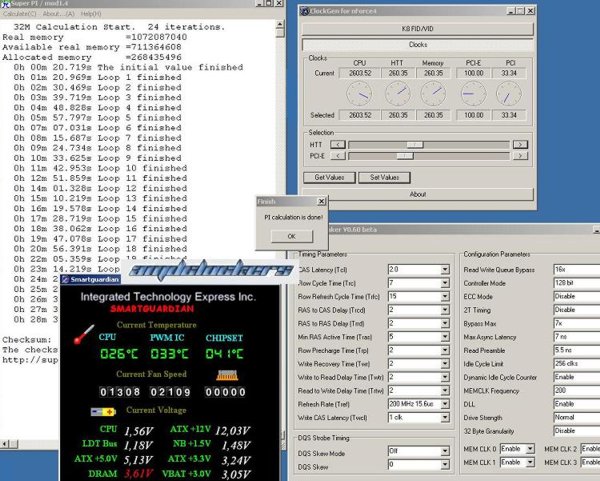The height and width of the screenshot is (481, 600).
Task: Open the MEM CLK 0 dropdown
Action: (x=529, y=449)
